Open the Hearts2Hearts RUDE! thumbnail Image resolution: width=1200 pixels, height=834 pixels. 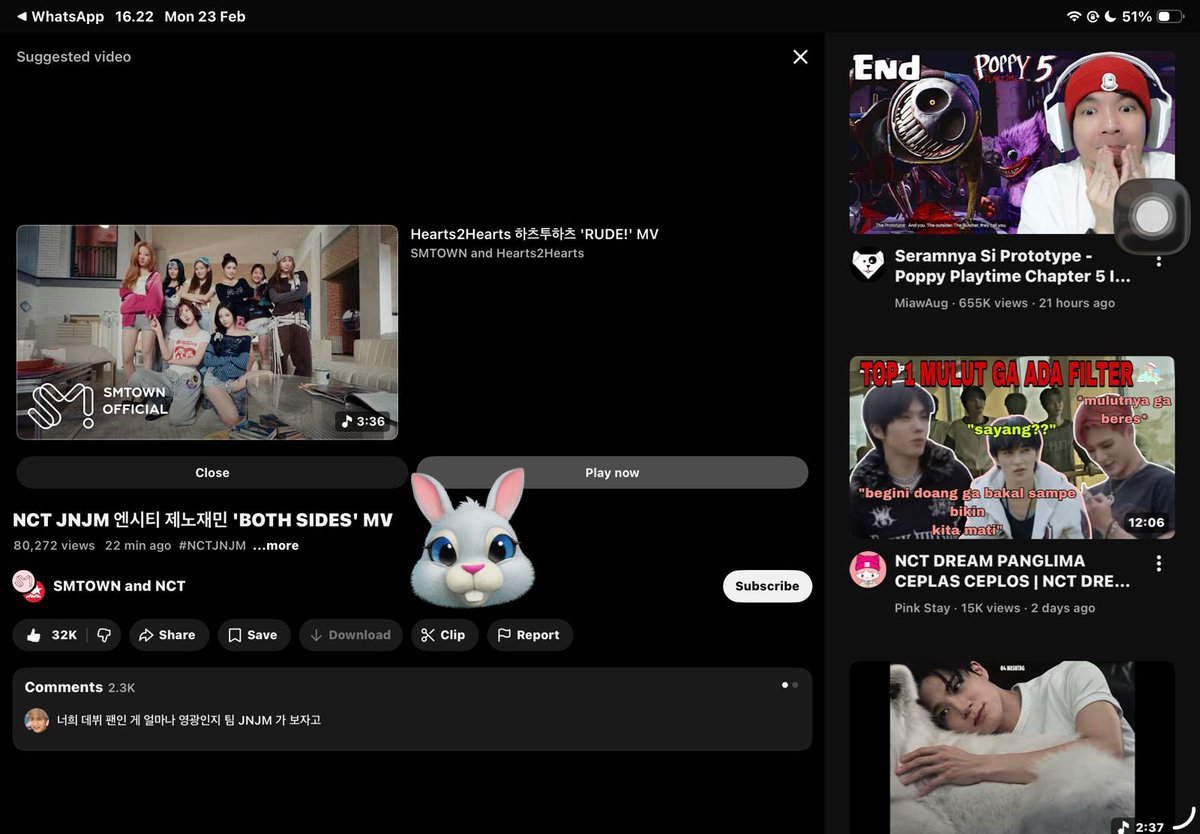(x=207, y=332)
